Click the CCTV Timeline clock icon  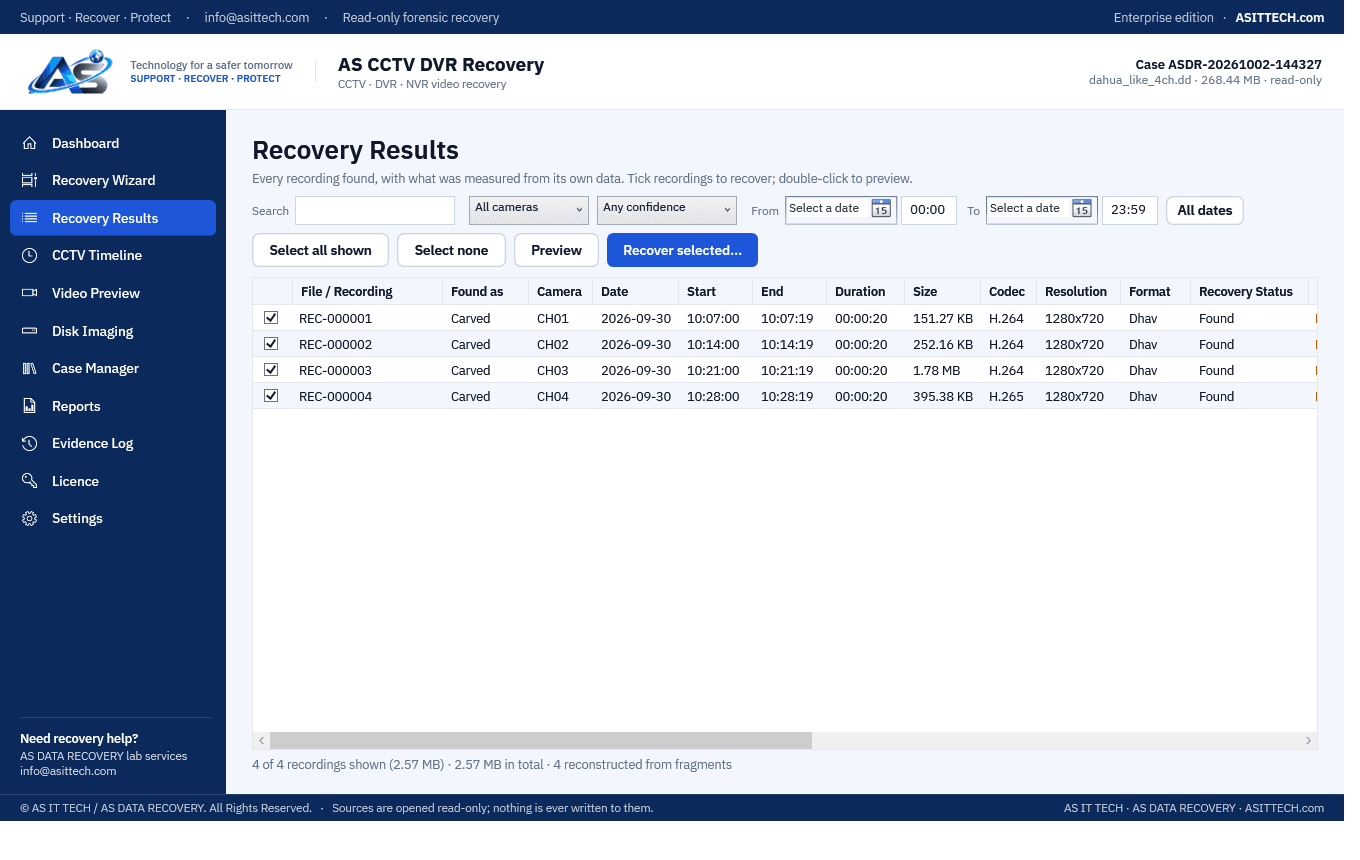click(30, 255)
